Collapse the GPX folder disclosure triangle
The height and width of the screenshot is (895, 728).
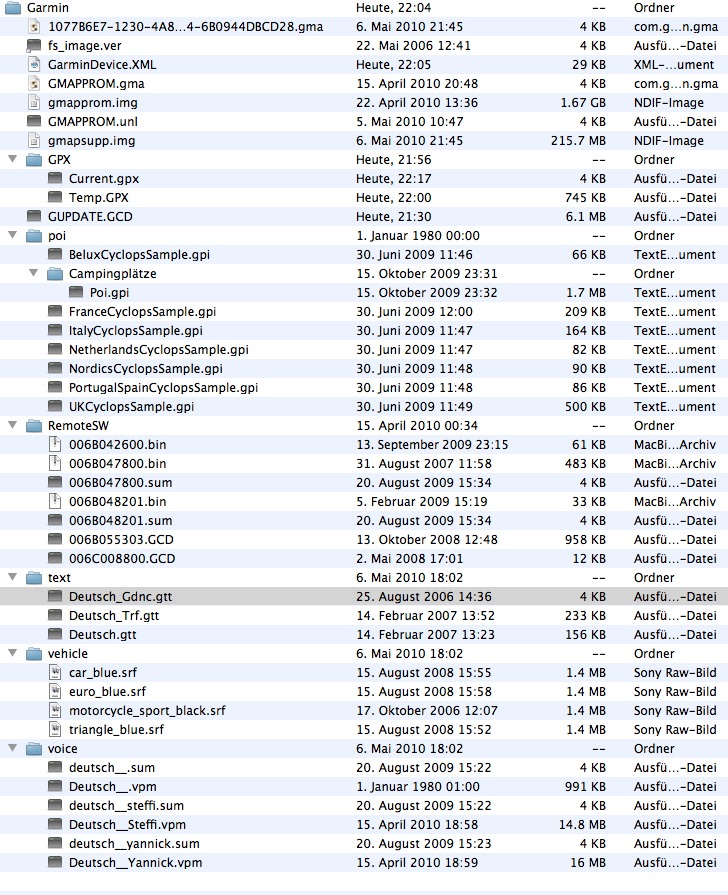(x=12, y=159)
